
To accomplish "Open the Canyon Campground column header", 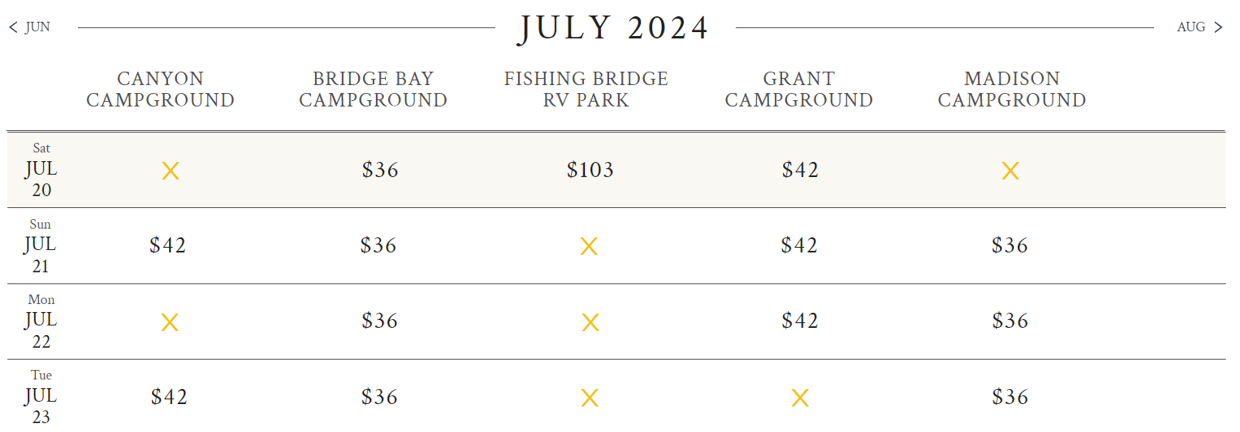I will [160, 89].
